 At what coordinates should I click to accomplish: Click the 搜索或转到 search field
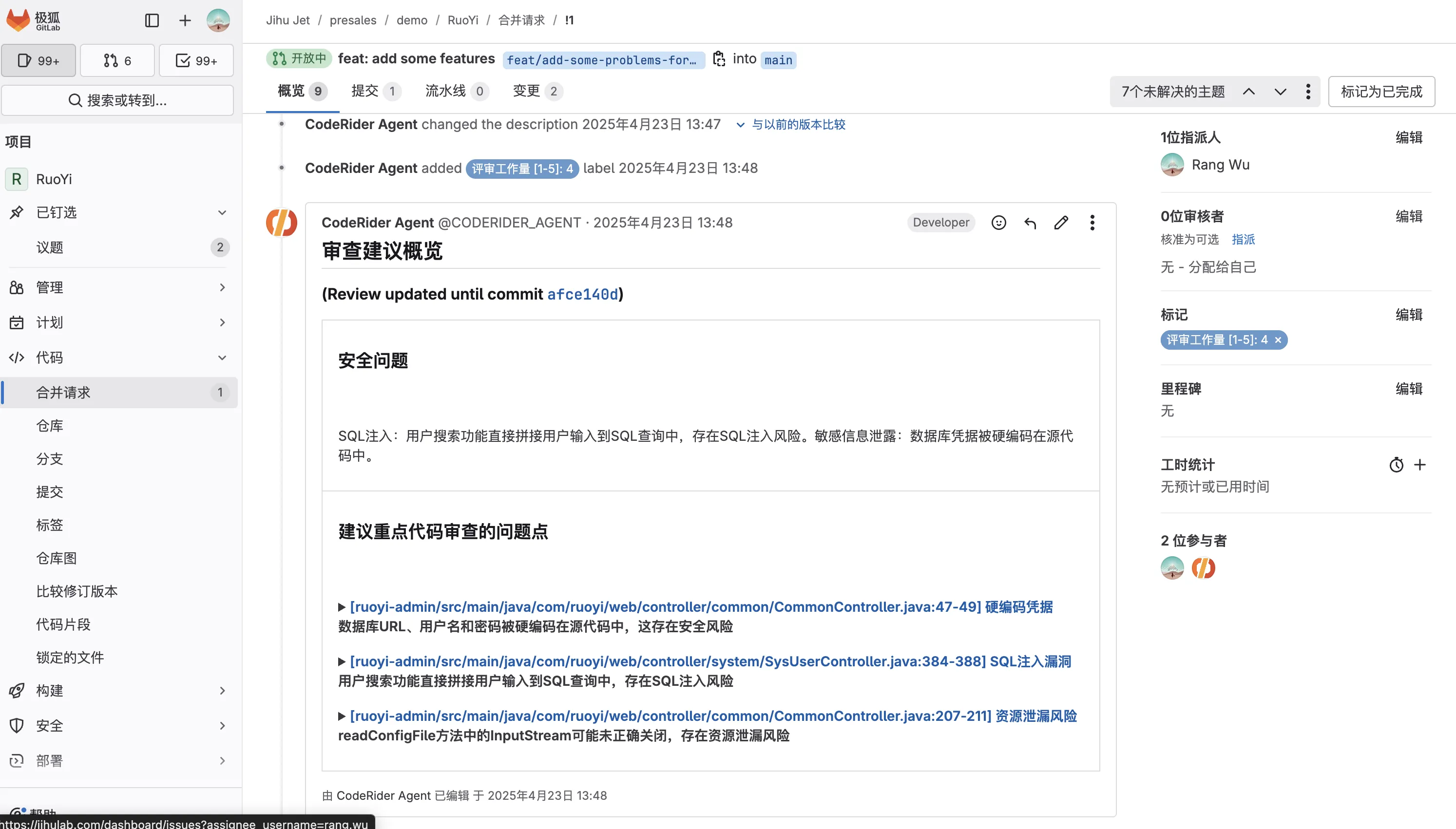(118, 100)
